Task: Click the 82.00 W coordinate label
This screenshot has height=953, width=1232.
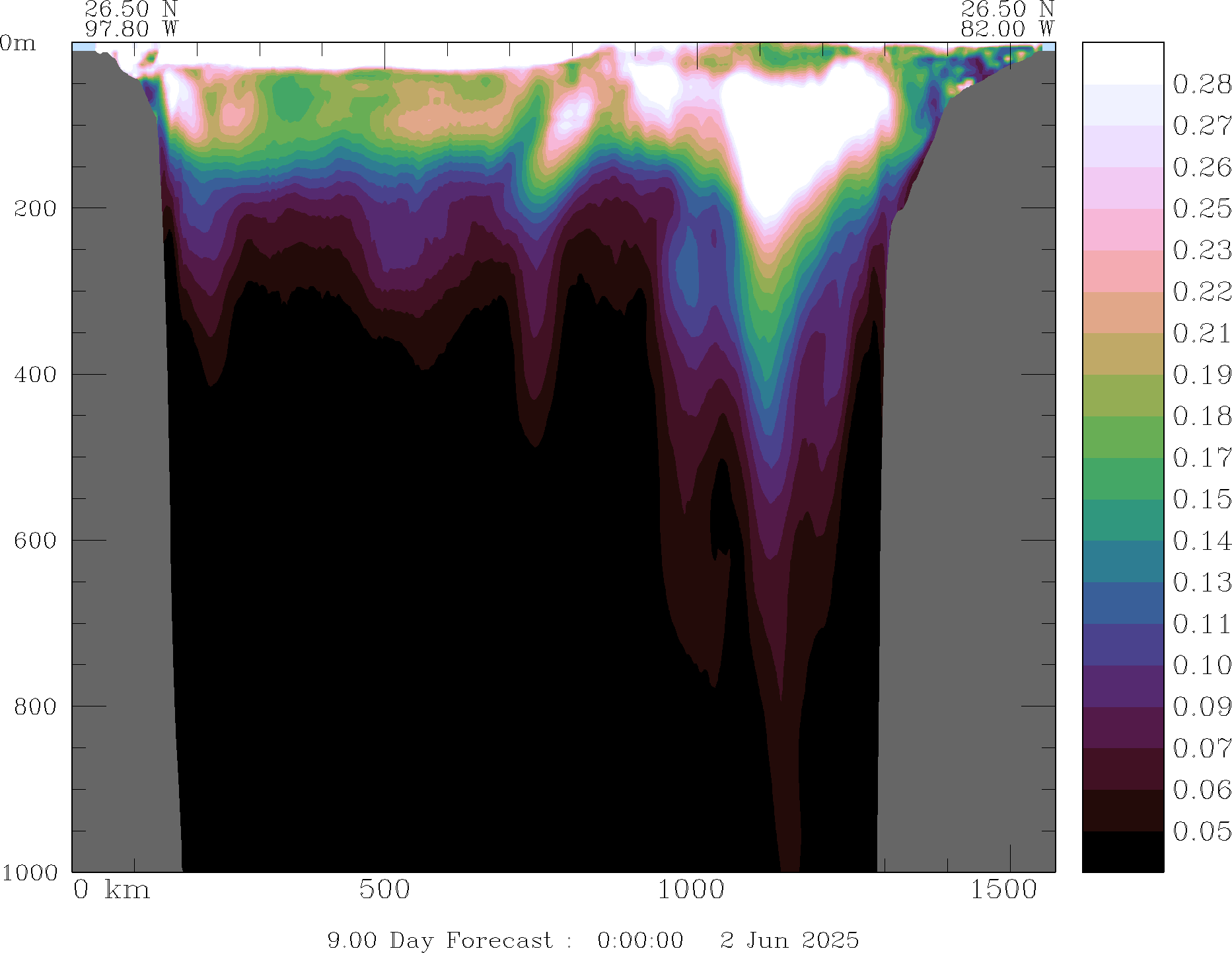Action: click(x=1007, y=29)
